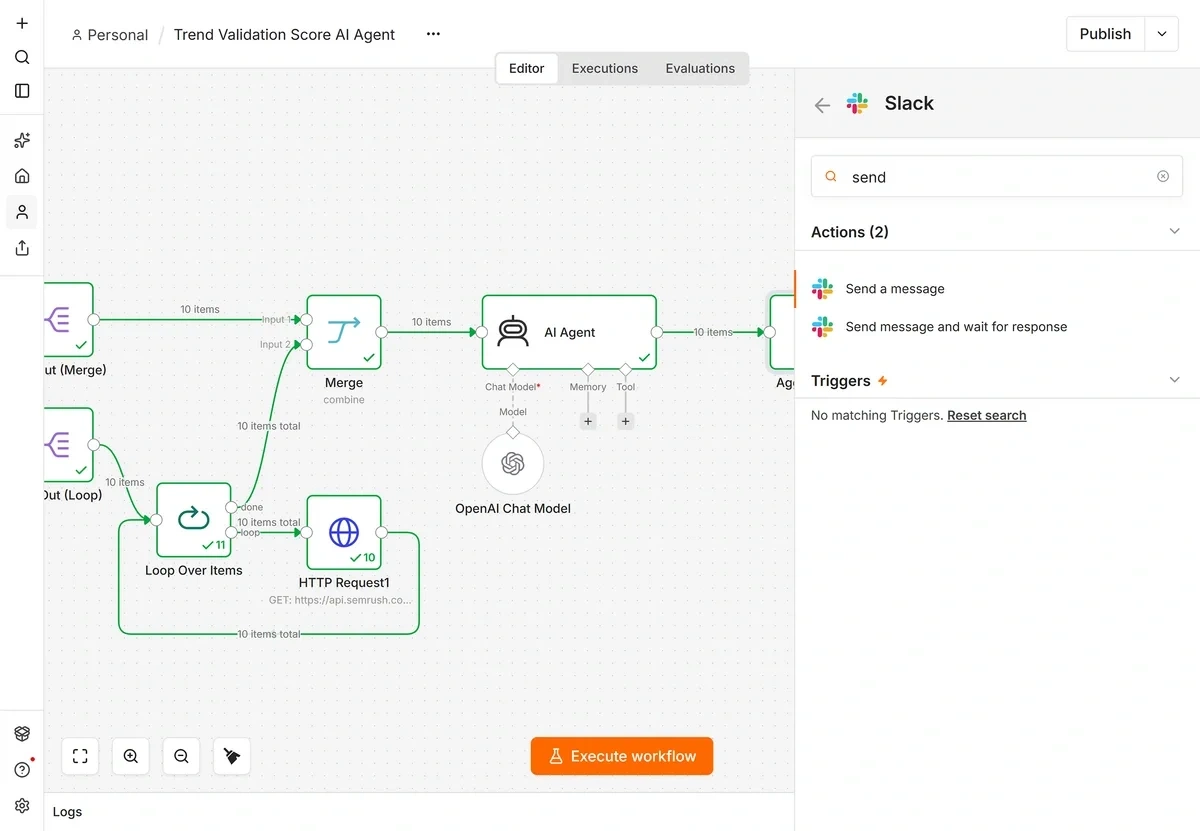This screenshot has width=1200, height=831.
Task: Add a Memory sub-node with plus button
Action: click(x=588, y=421)
